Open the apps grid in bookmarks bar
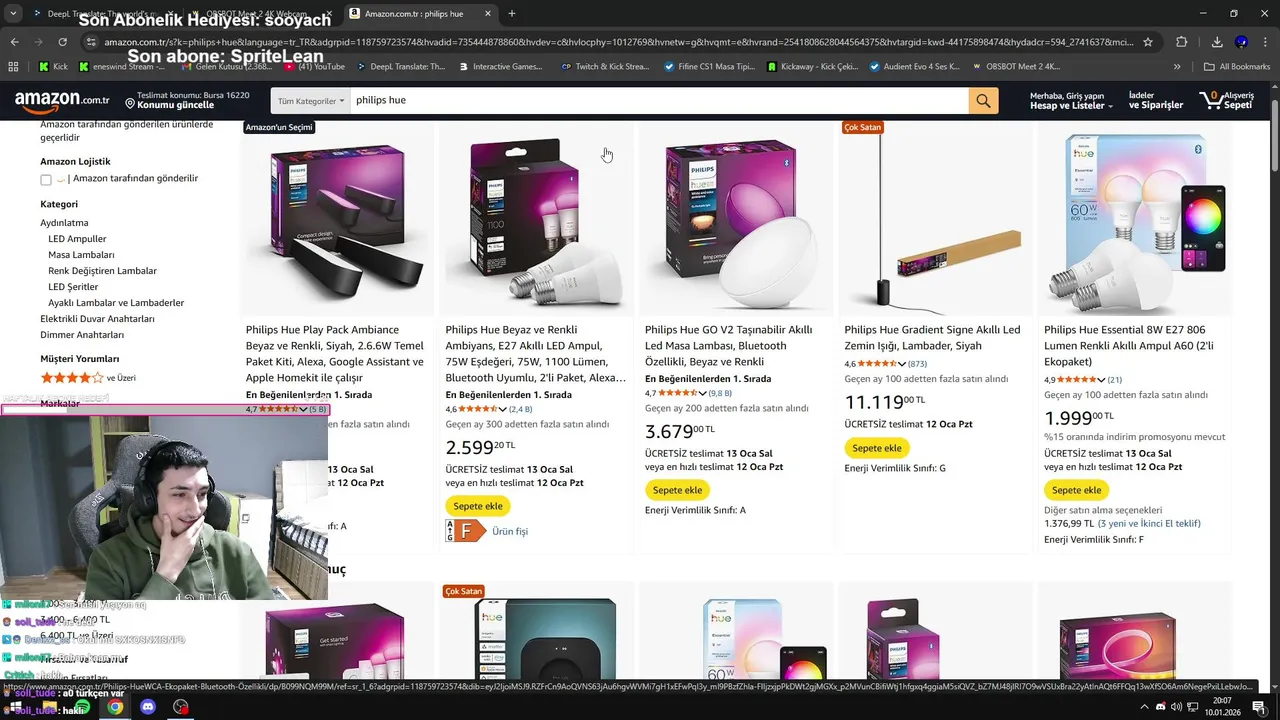Image resolution: width=1280 pixels, height=720 pixels. tap(13, 67)
